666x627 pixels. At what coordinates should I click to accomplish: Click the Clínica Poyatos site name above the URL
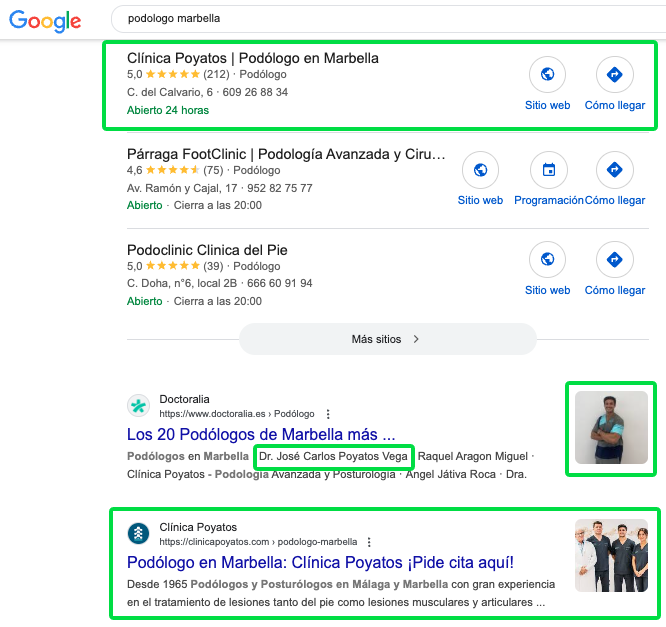click(x=198, y=527)
